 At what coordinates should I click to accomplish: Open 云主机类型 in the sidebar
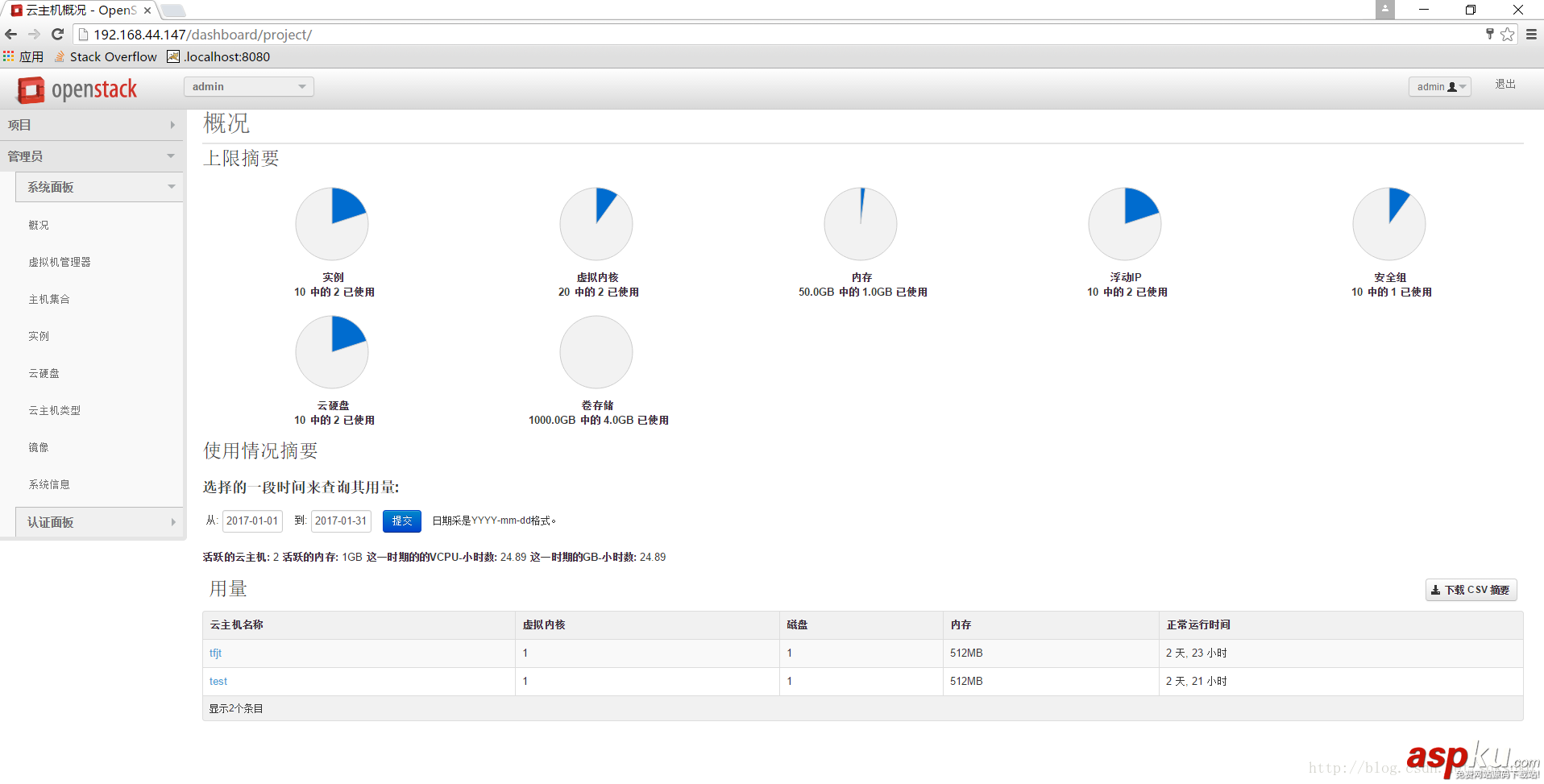click(x=55, y=410)
